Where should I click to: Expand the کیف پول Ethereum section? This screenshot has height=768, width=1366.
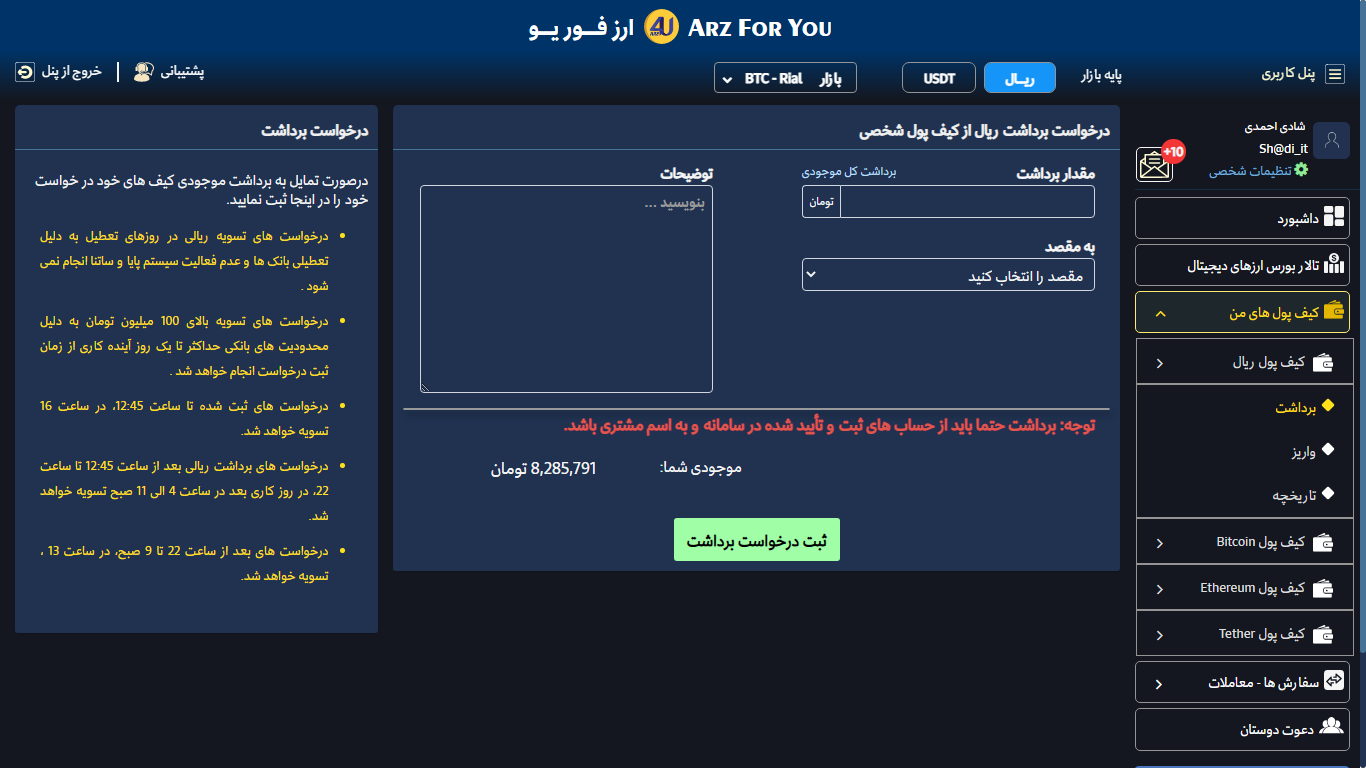pos(1244,588)
